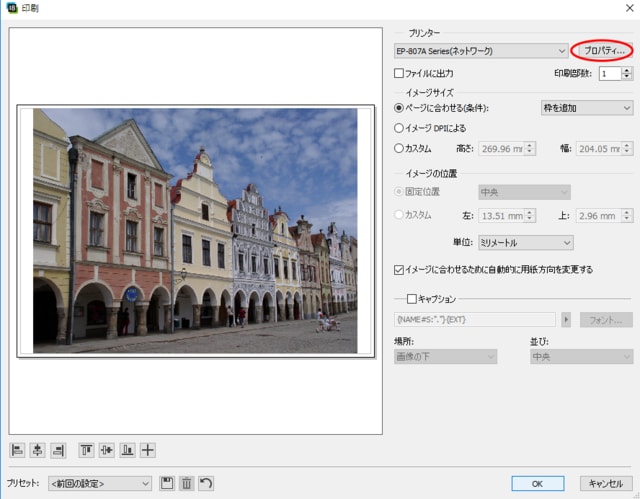Click the align left icon
This screenshot has width=640, height=499.
tap(17, 450)
